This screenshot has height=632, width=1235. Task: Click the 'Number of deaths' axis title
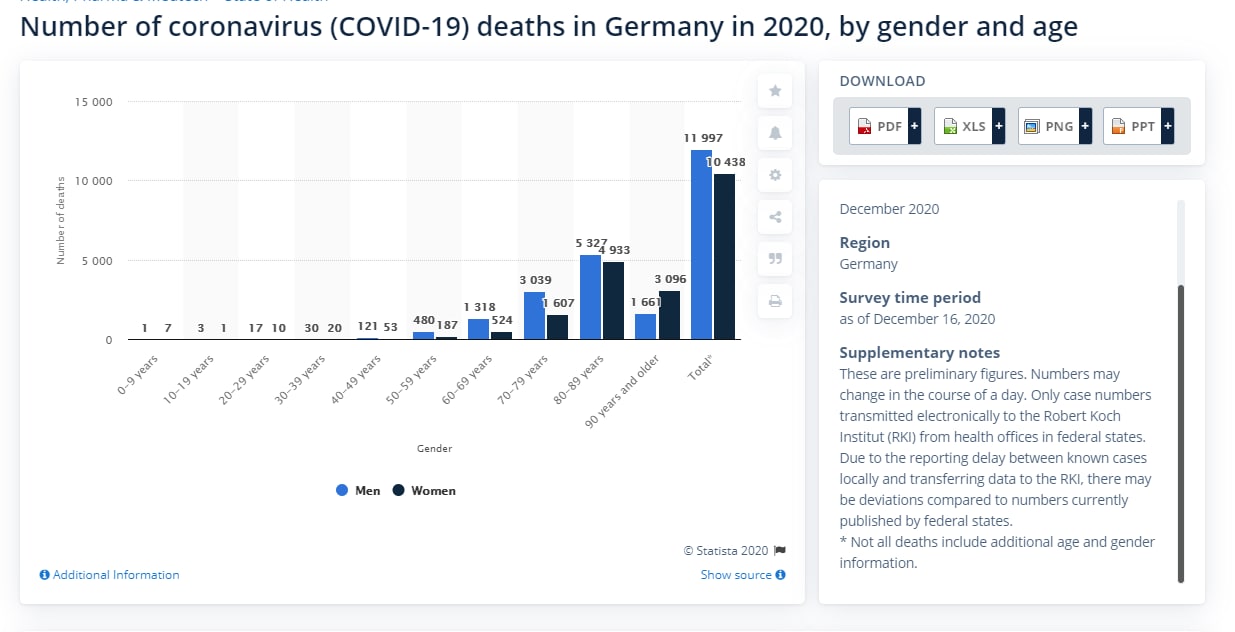tap(60, 220)
